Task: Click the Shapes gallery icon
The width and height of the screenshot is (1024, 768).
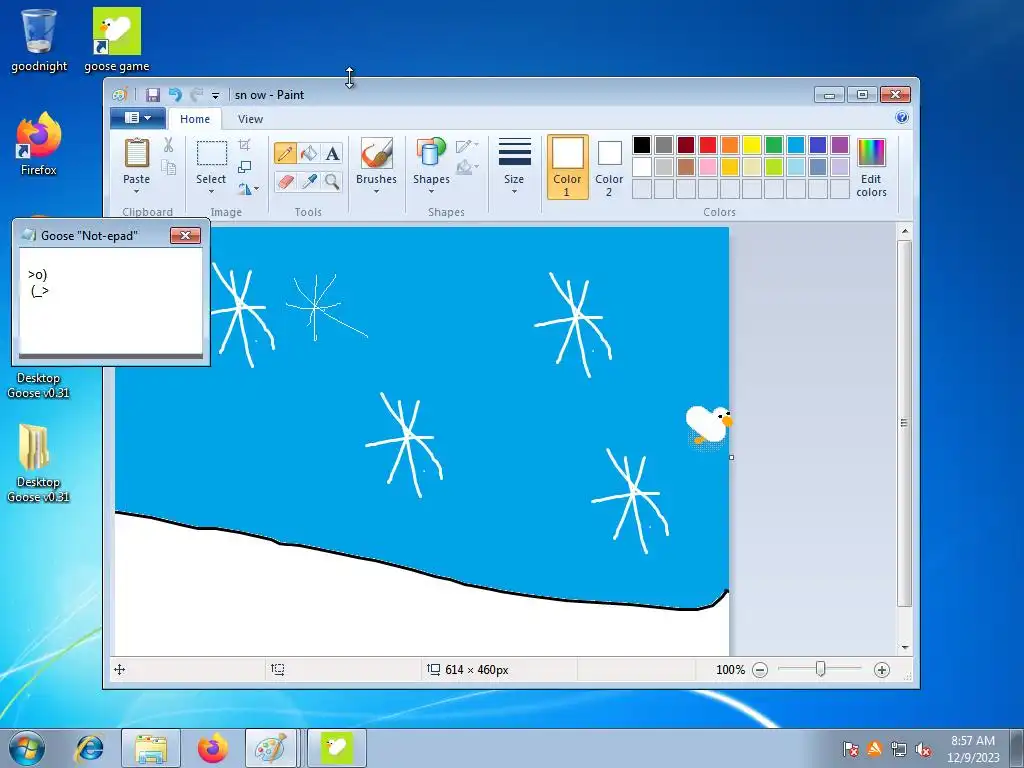Action: pos(431,152)
